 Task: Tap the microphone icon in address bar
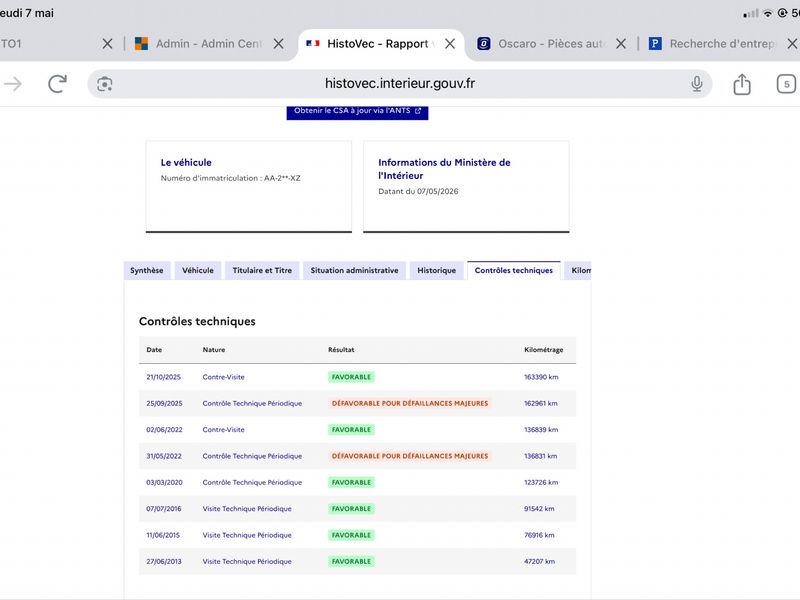pyautogui.click(x=696, y=84)
